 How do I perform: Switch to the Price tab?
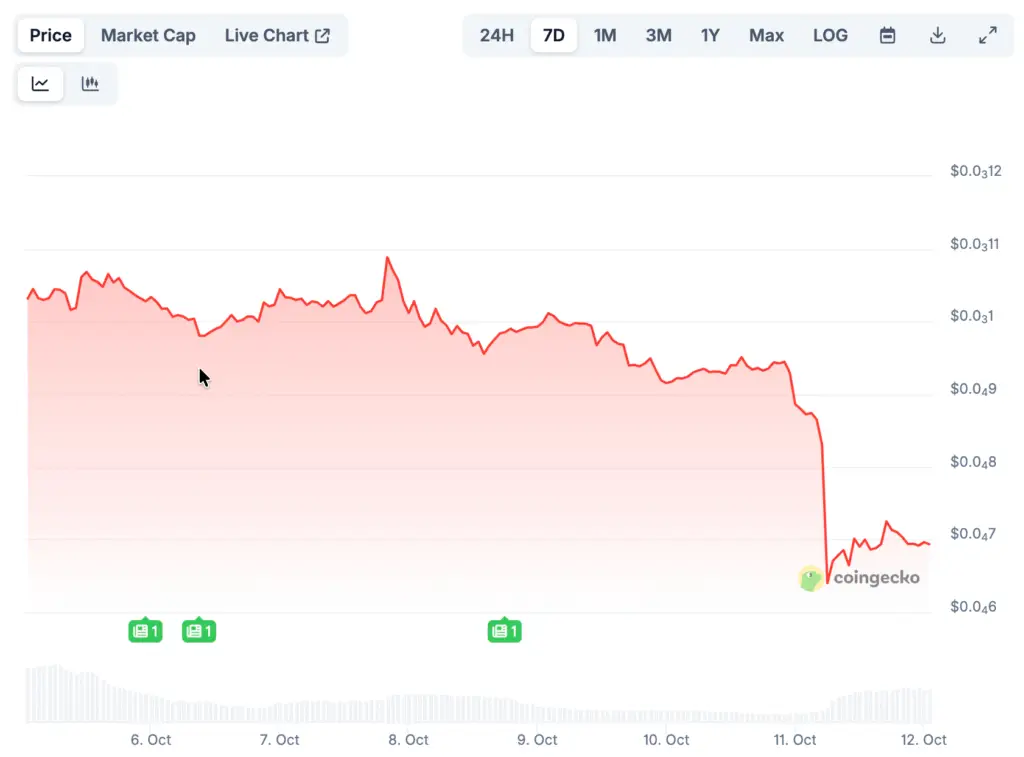[x=50, y=36]
